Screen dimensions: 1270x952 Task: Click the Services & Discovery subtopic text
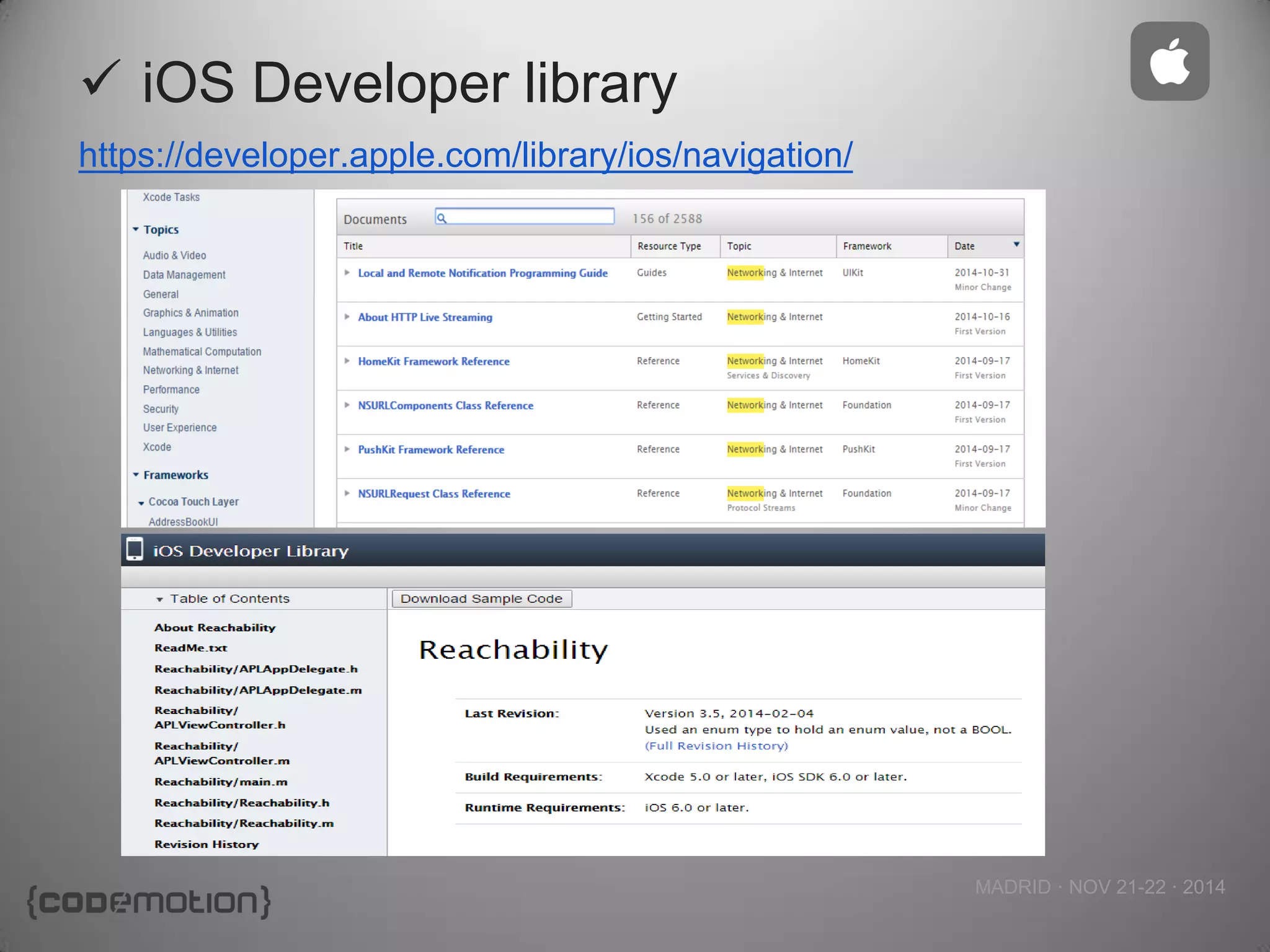(x=768, y=376)
